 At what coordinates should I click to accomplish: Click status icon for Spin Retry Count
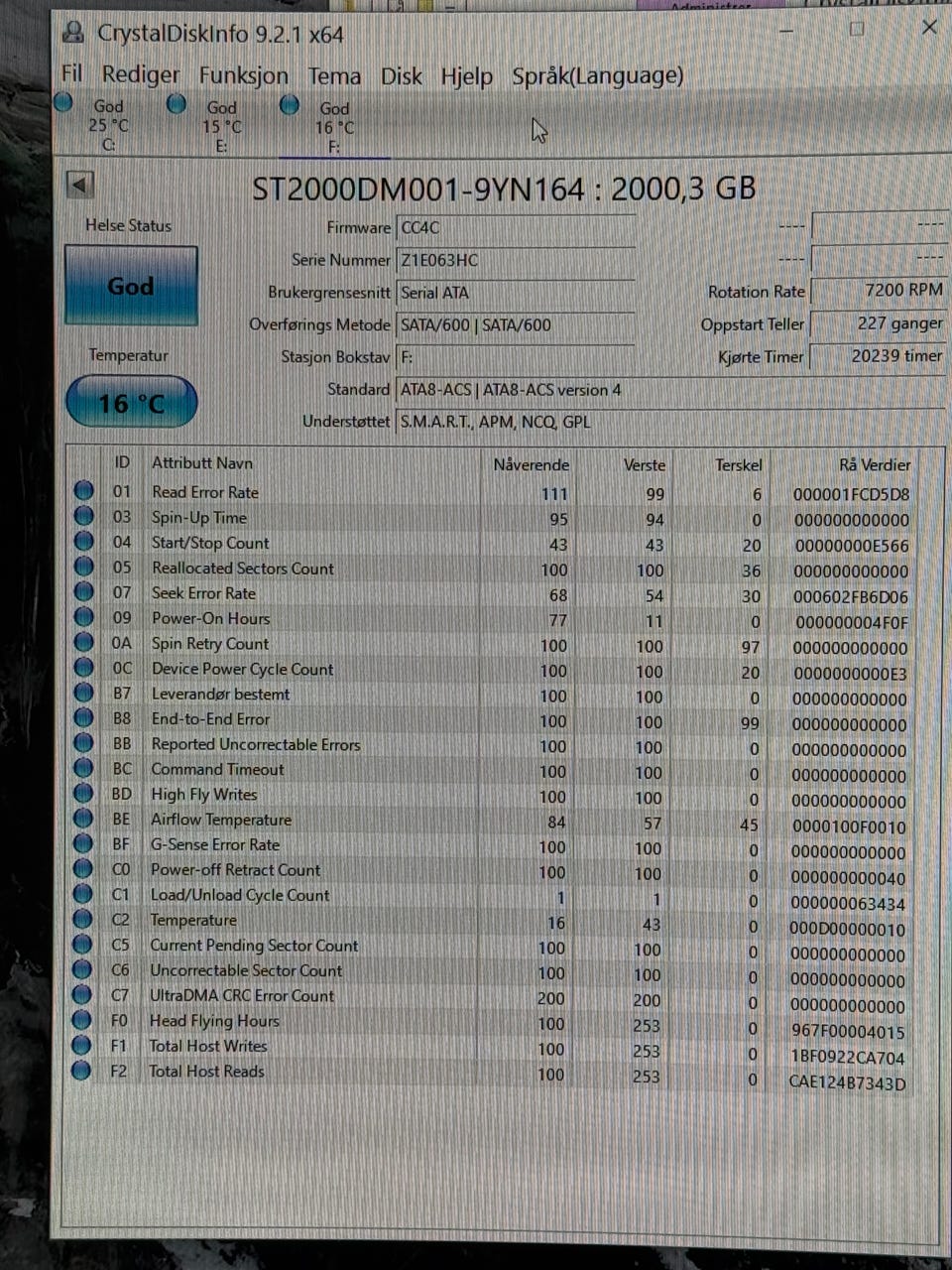(83, 642)
